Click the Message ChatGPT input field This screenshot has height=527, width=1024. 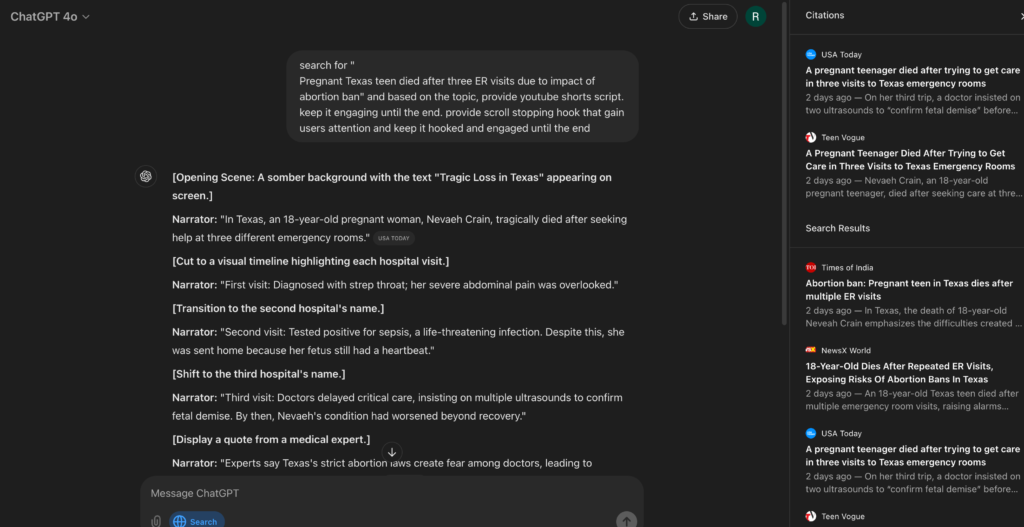tap(390, 493)
